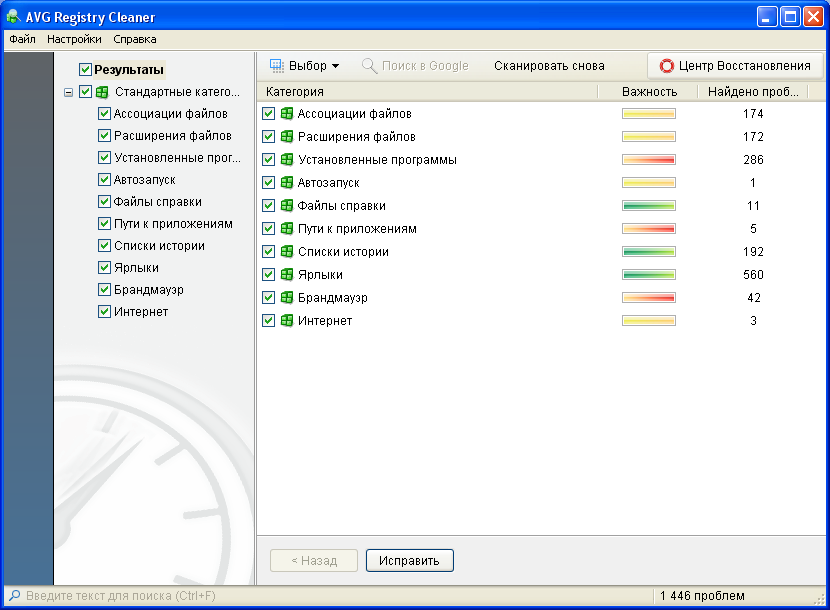Click the green icon in the Расширения файлов list row

click(x=286, y=137)
